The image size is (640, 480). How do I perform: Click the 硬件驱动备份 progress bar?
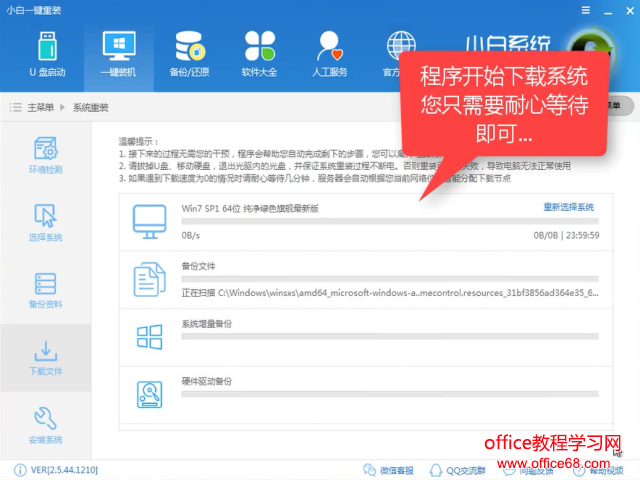pyautogui.click(x=390, y=394)
